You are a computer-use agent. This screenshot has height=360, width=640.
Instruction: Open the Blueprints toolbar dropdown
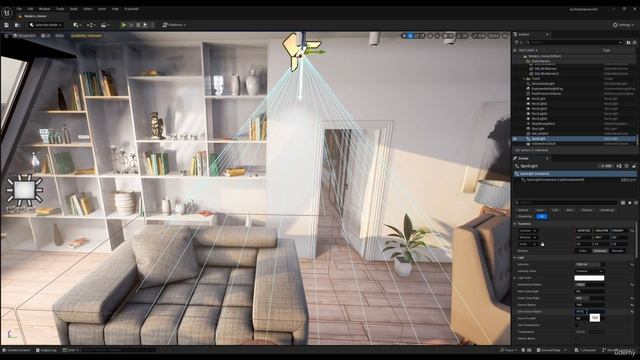(91, 25)
